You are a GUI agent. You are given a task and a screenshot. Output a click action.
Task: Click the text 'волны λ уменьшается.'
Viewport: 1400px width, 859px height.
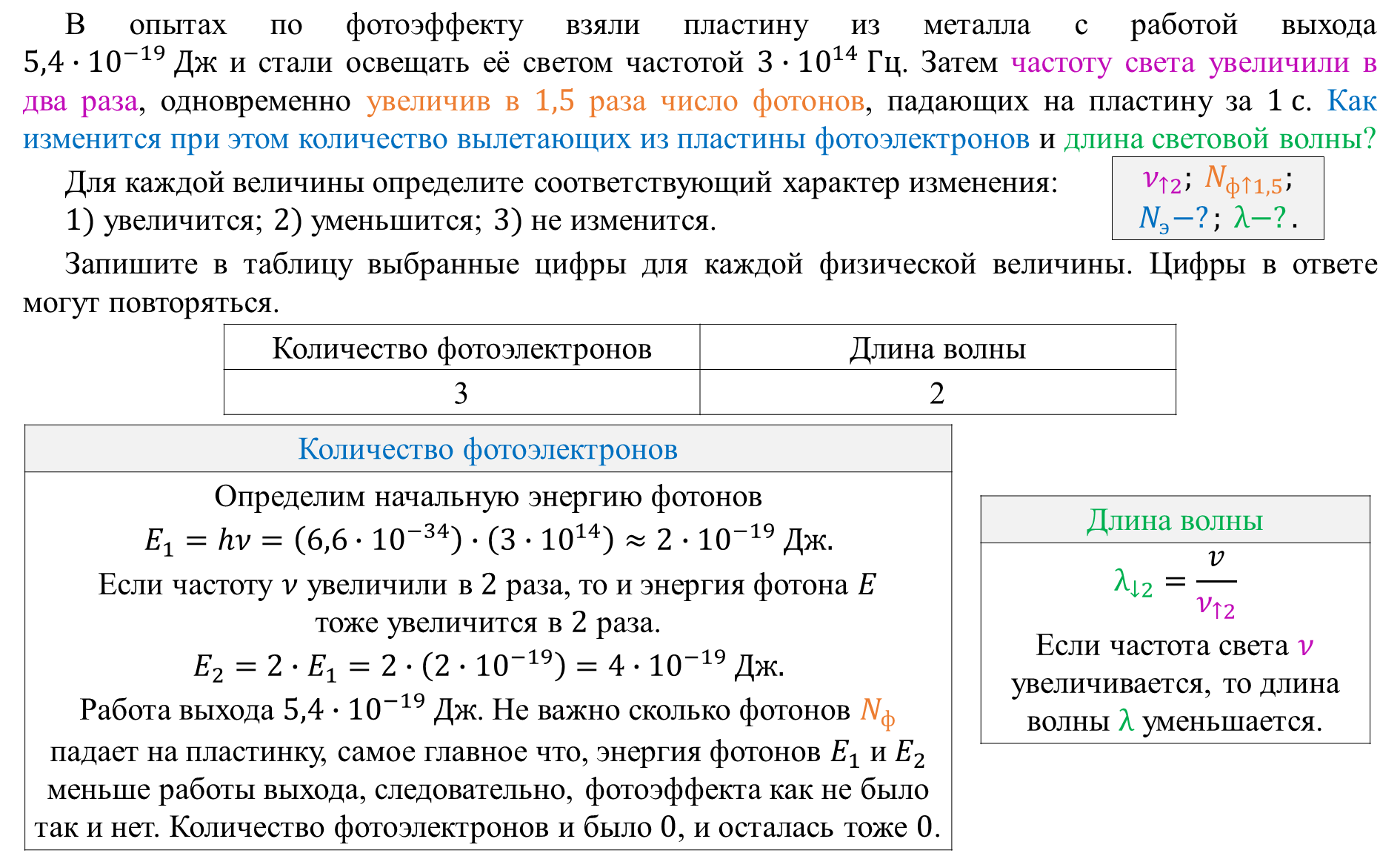point(1175,720)
